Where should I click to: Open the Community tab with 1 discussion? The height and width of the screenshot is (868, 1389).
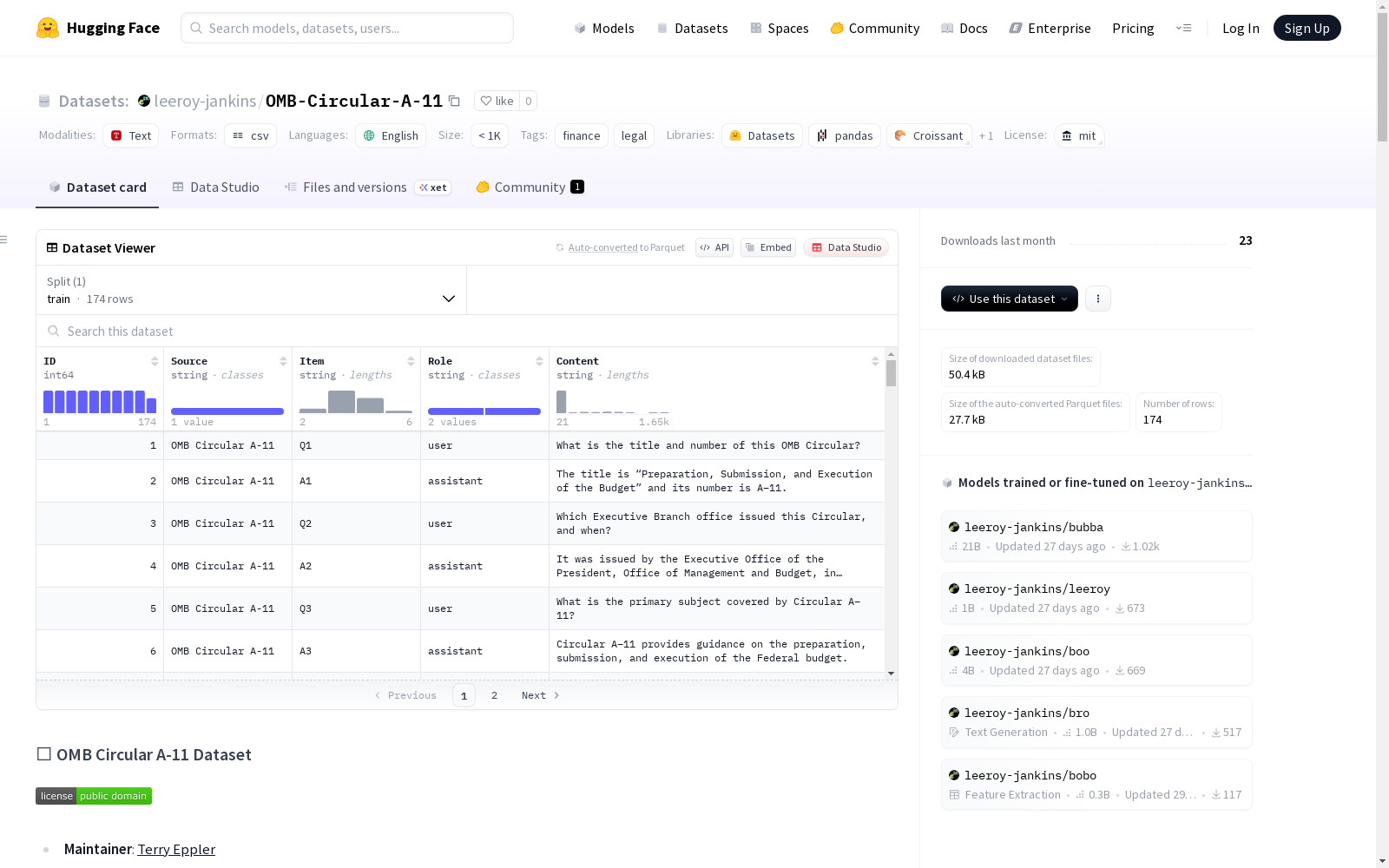click(x=530, y=187)
